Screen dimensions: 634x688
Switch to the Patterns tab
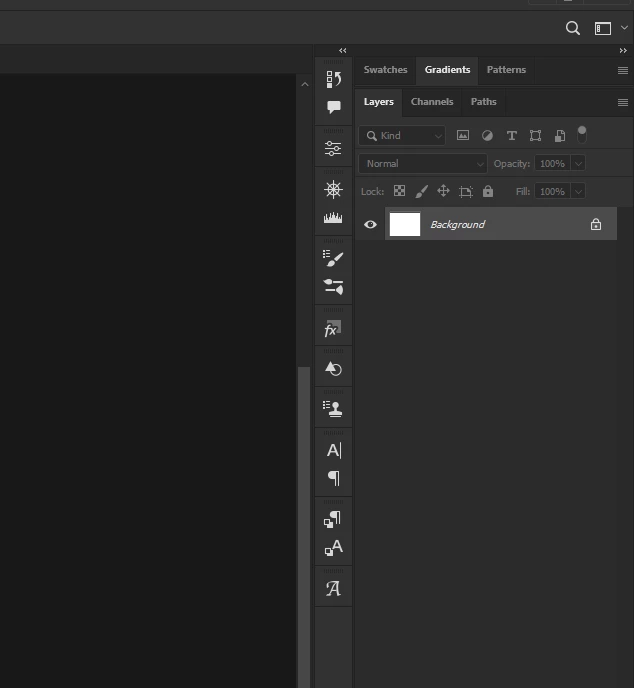coord(506,70)
